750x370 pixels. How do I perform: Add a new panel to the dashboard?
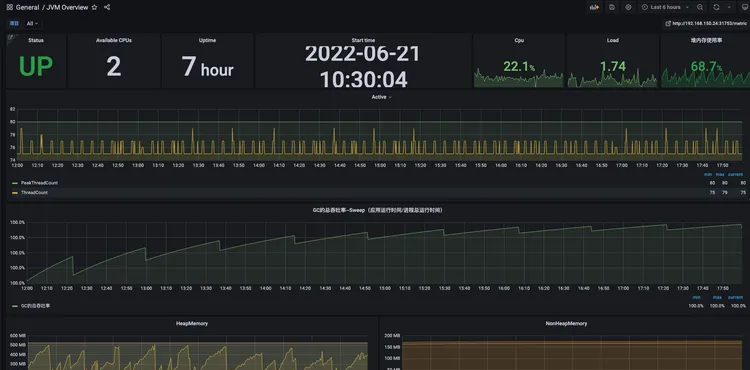(x=594, y=7)
